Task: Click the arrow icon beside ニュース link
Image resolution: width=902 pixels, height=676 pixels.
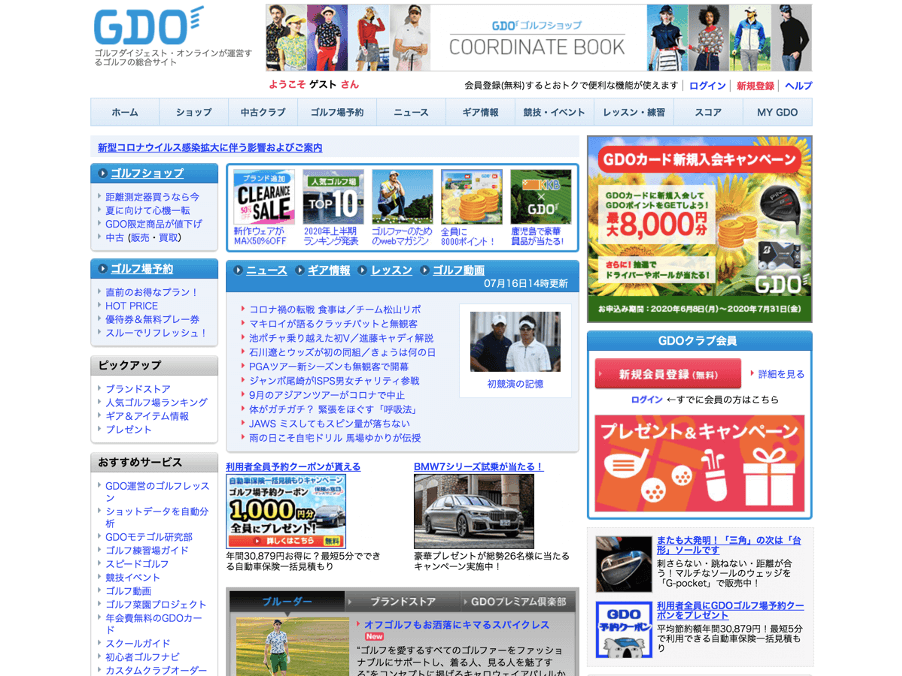Action: pyautogui.click(x=238, y=270)
